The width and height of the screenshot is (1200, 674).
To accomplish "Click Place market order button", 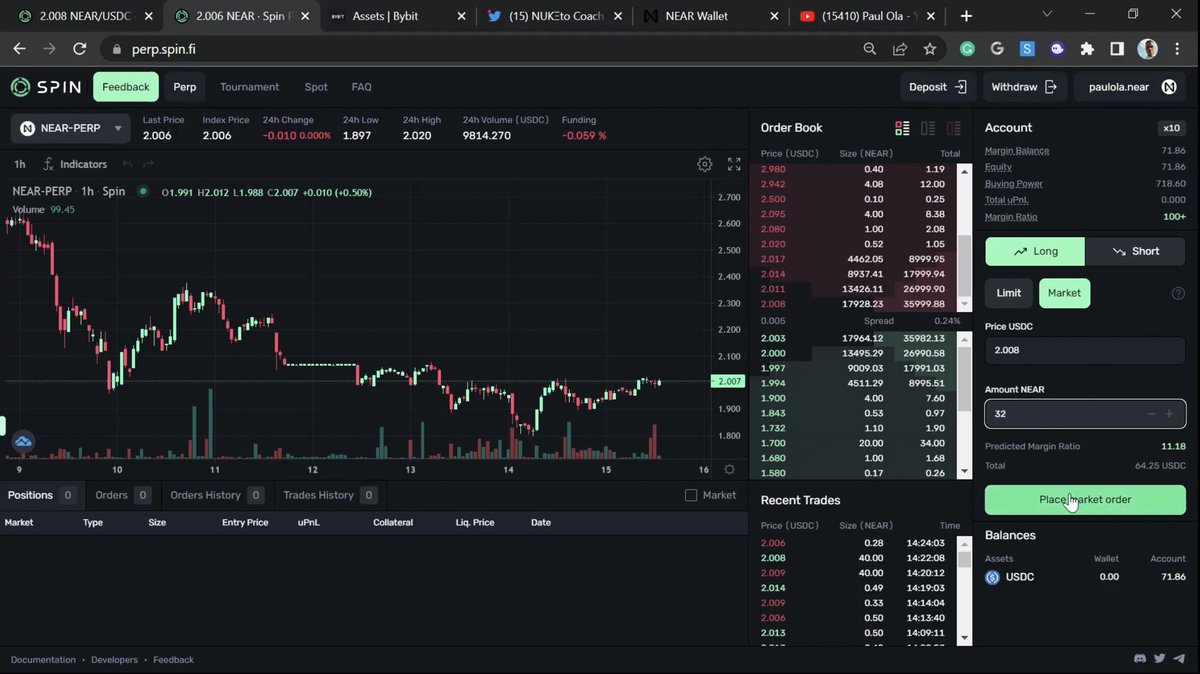I will tap(1085, 500).
